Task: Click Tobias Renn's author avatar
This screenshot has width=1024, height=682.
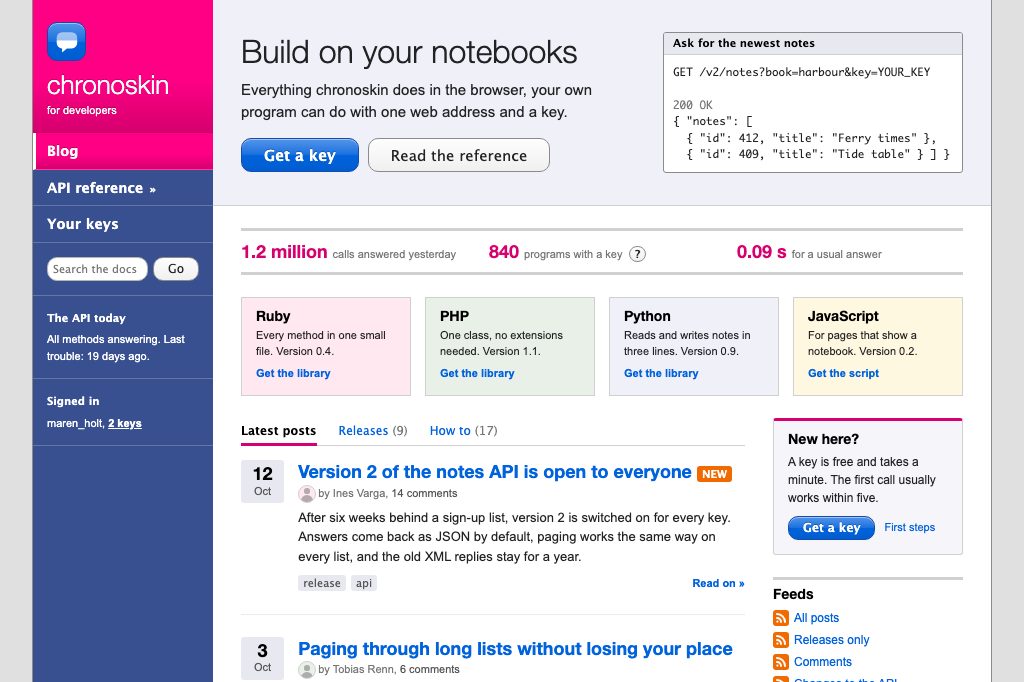Action: click(306, 670)
